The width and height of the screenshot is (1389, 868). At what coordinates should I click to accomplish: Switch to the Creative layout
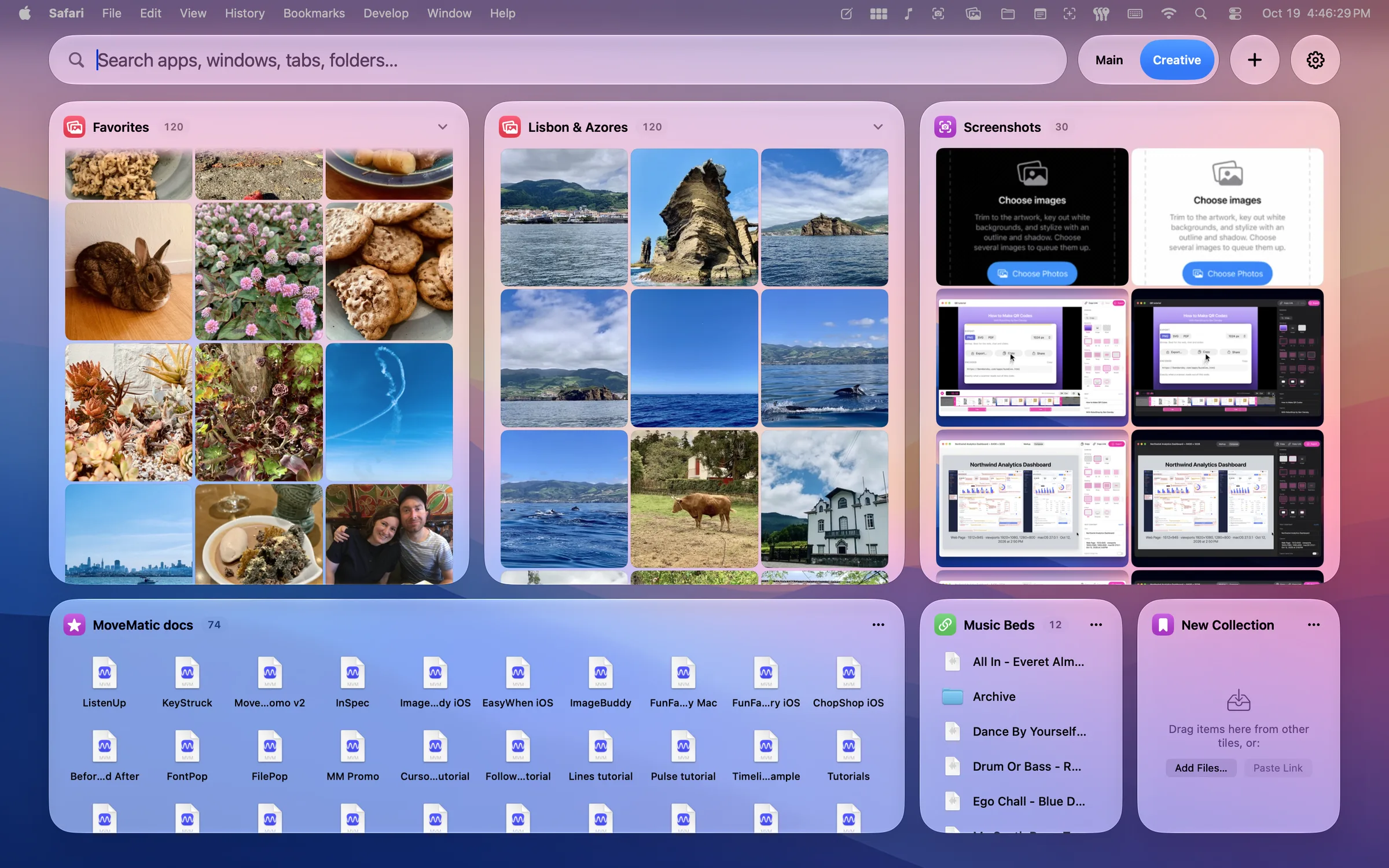(x=1177, y=60)
